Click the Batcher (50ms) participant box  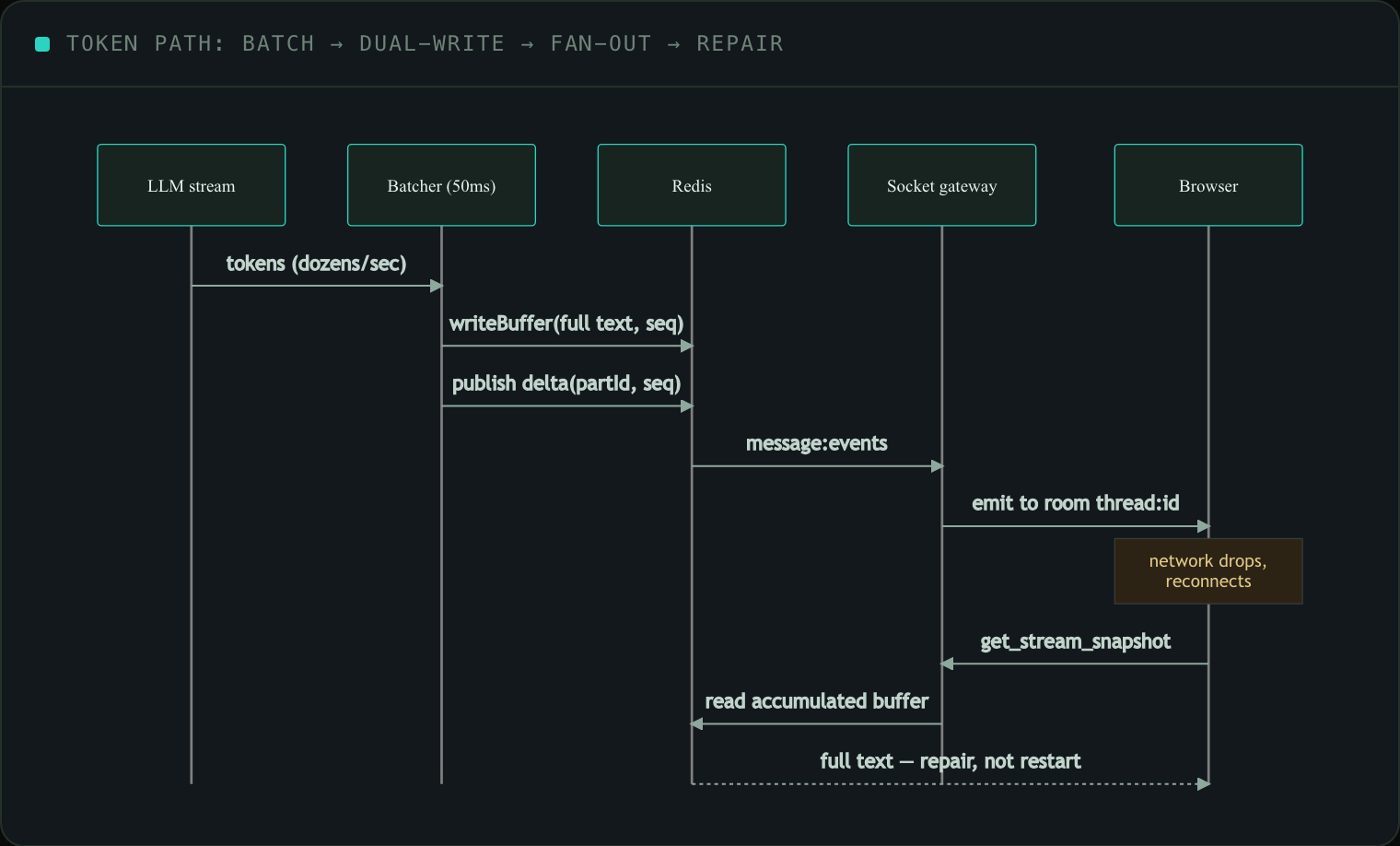[x=441, y=185]
